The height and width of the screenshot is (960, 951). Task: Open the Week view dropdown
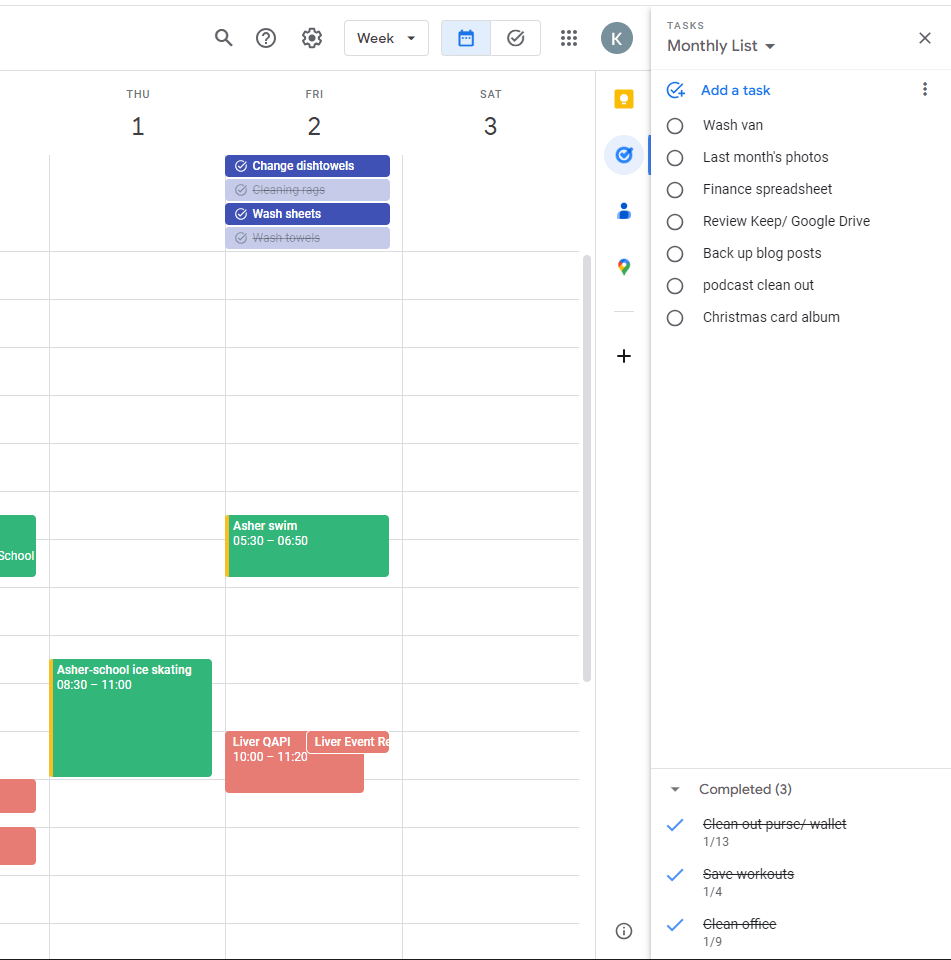(x=386, y=38)
